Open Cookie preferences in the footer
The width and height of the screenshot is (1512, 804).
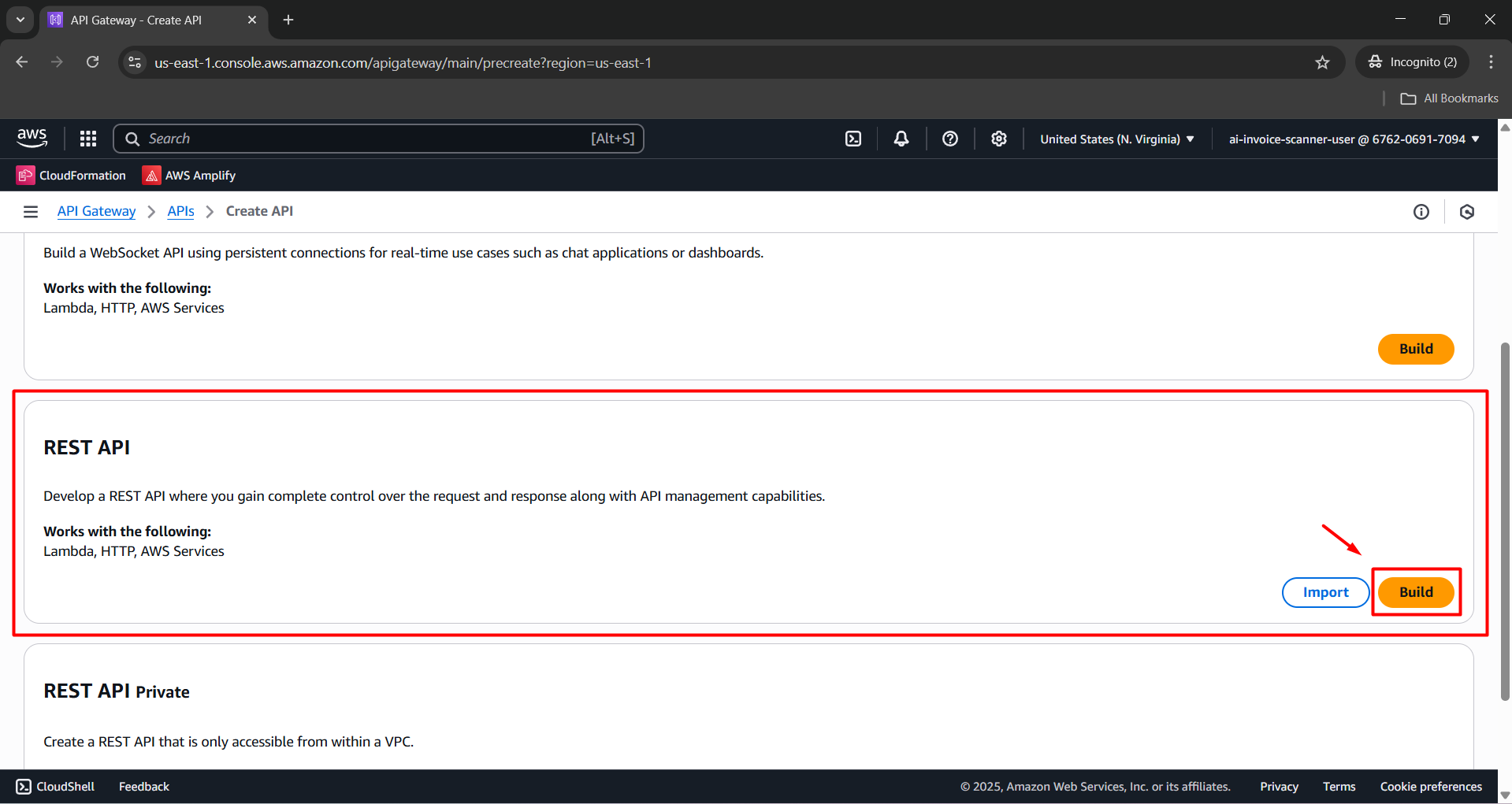click(1431, 787)
